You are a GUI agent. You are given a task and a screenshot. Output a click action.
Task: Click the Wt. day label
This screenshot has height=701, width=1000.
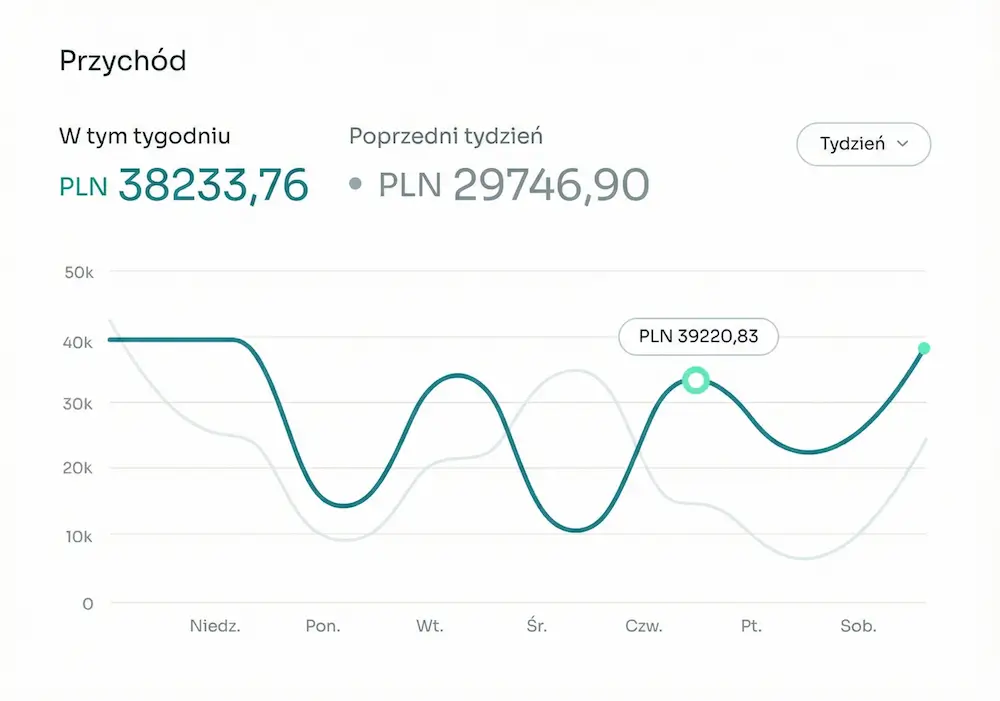430,627
